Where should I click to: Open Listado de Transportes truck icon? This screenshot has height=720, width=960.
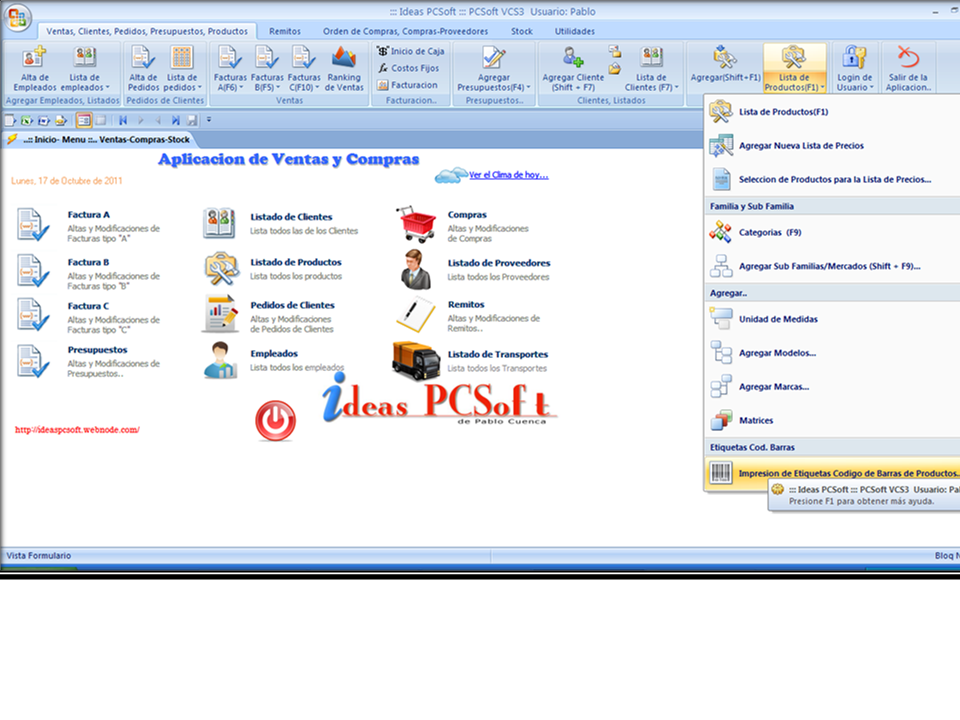tap(415, 362)
